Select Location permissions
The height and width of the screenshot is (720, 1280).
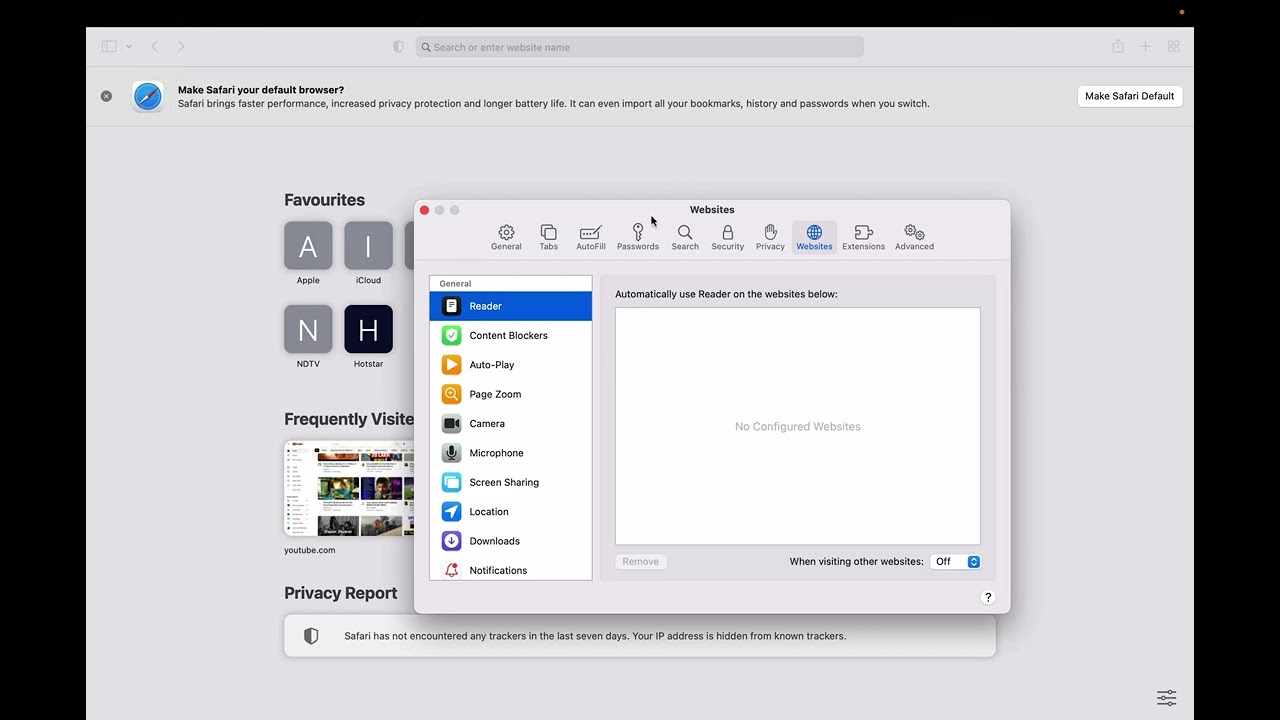coord(510,511)
